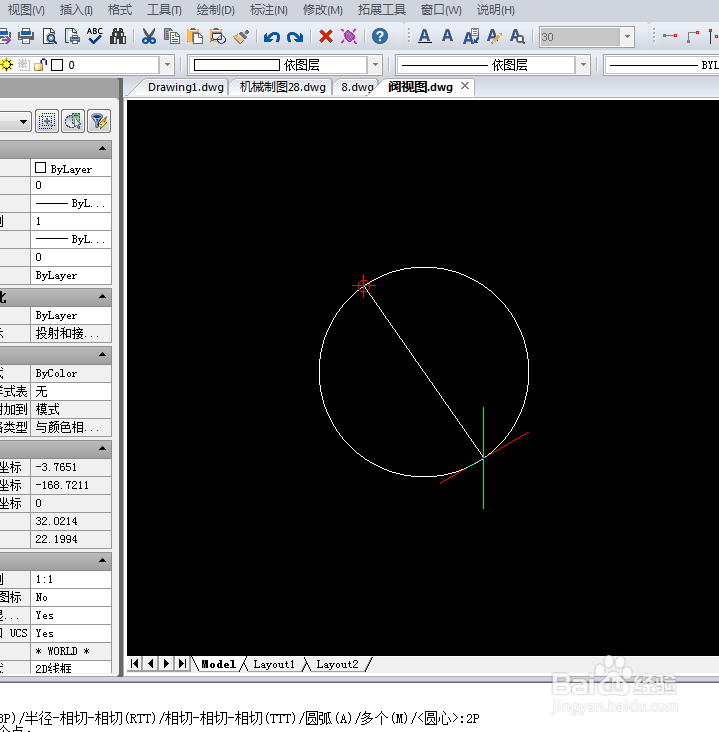Open the text height 30 dropdown

(x=627, y=37)
